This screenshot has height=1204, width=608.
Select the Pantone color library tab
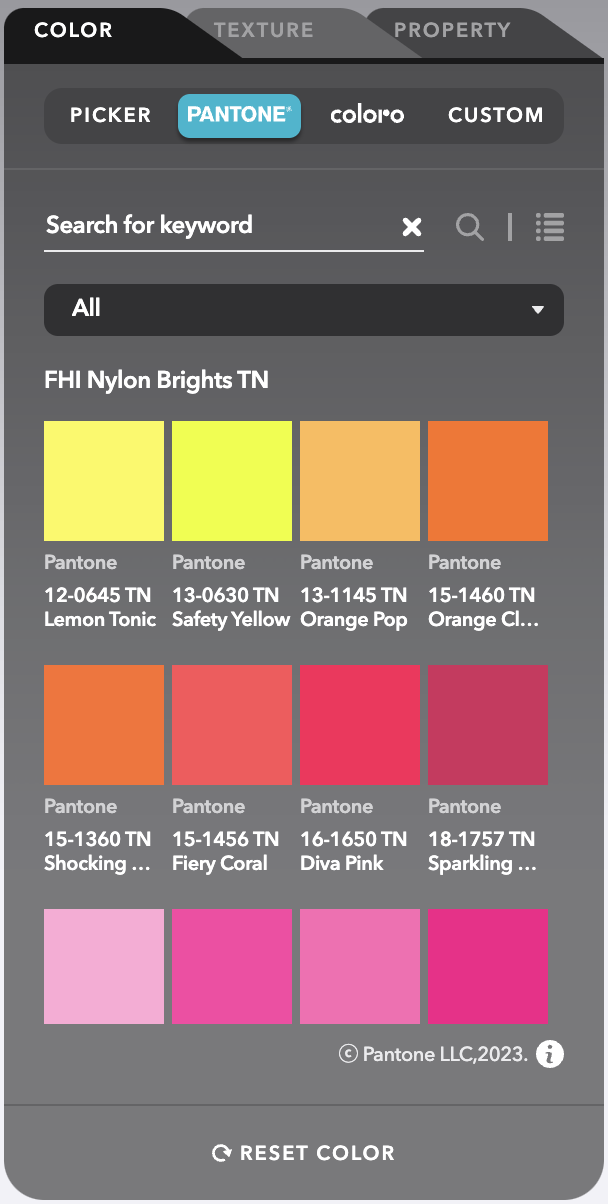[x=239, y=115]
